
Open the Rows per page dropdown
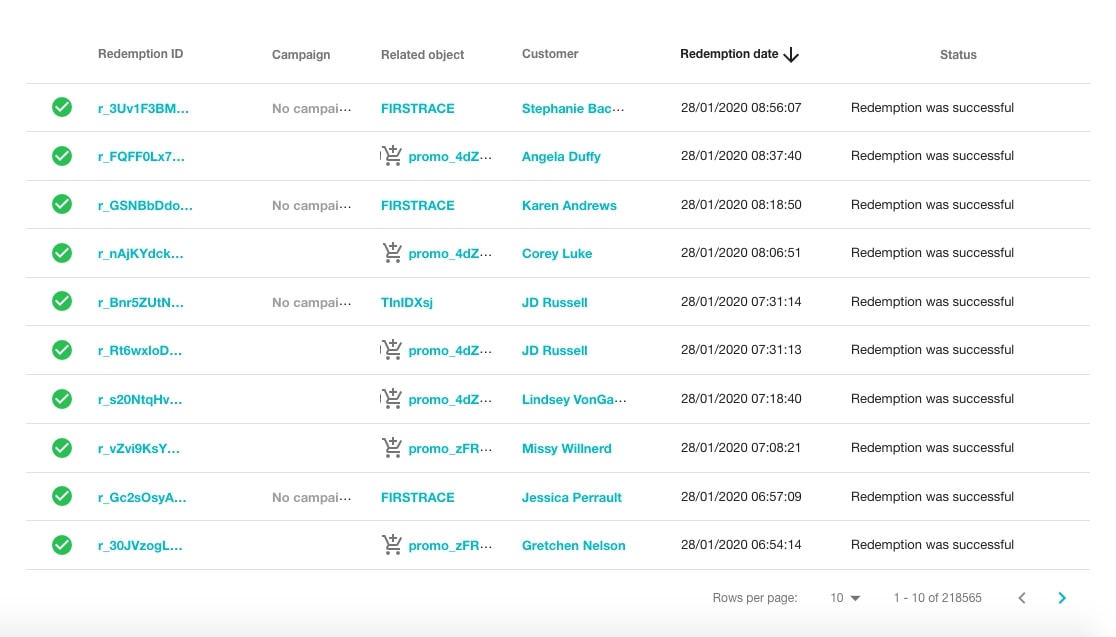coord(844,597)
